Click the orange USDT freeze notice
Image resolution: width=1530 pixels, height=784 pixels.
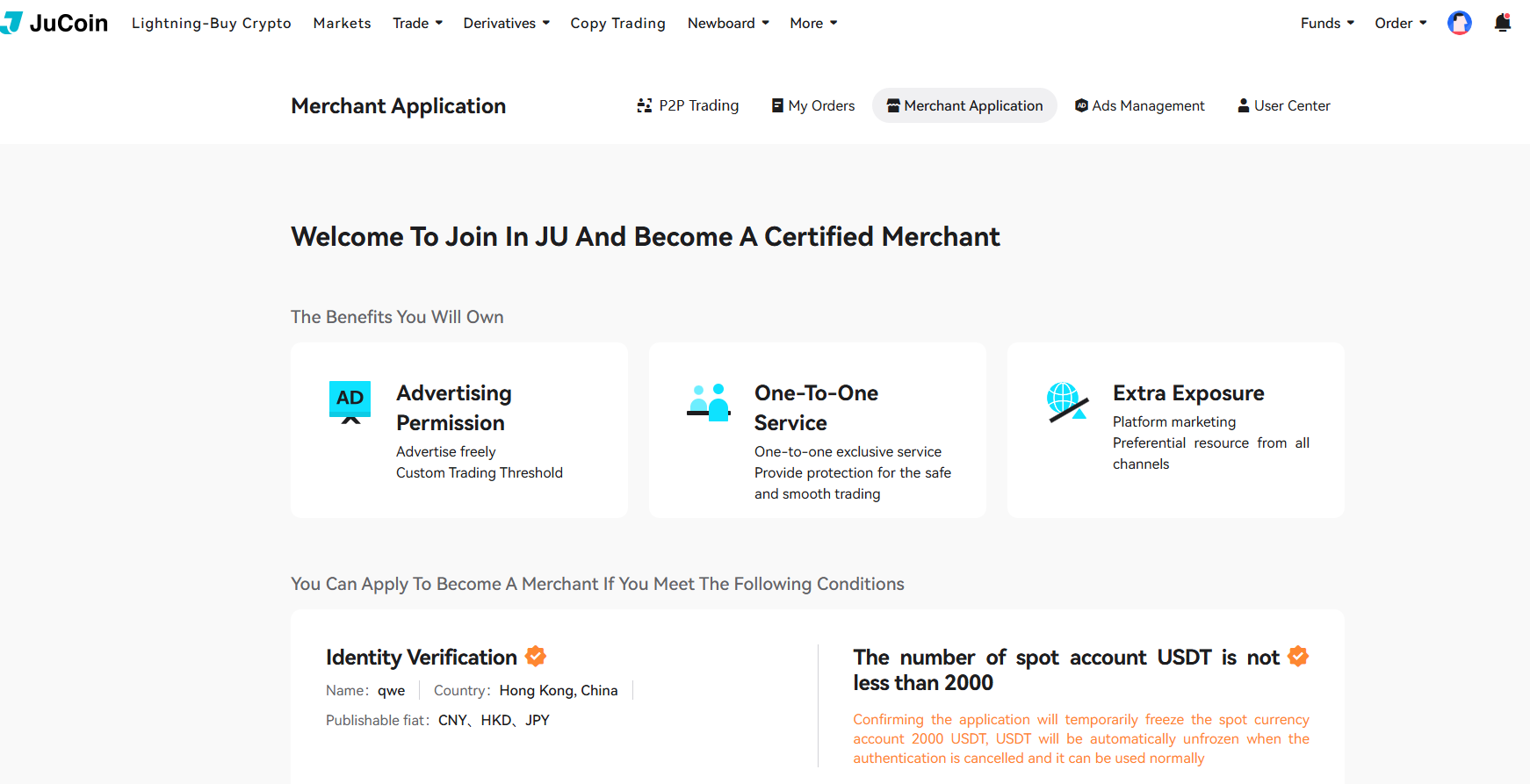coord(1081,738)
